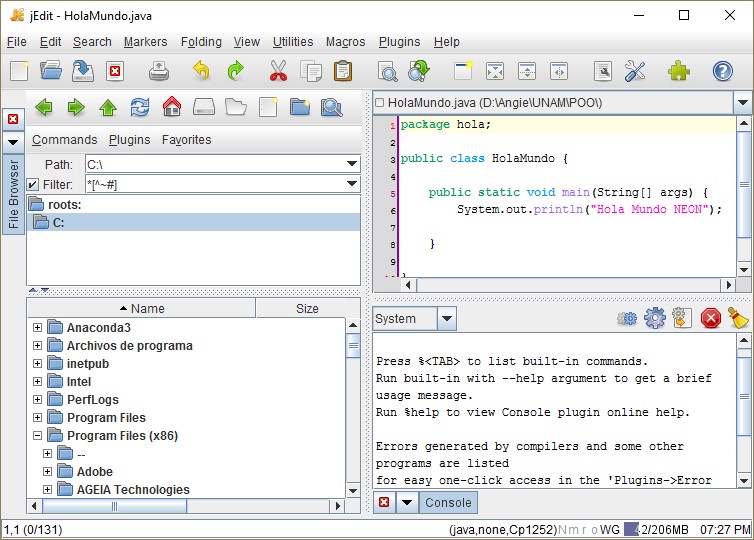Viewport: 754px width, 540px height.
Task: Toggle the Filter checkbox
Action: coord(33,184)
